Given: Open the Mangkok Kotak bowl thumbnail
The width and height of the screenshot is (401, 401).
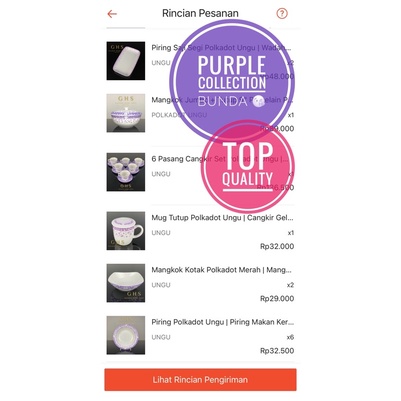Looking at the screenshot, I should click(126, 283).
